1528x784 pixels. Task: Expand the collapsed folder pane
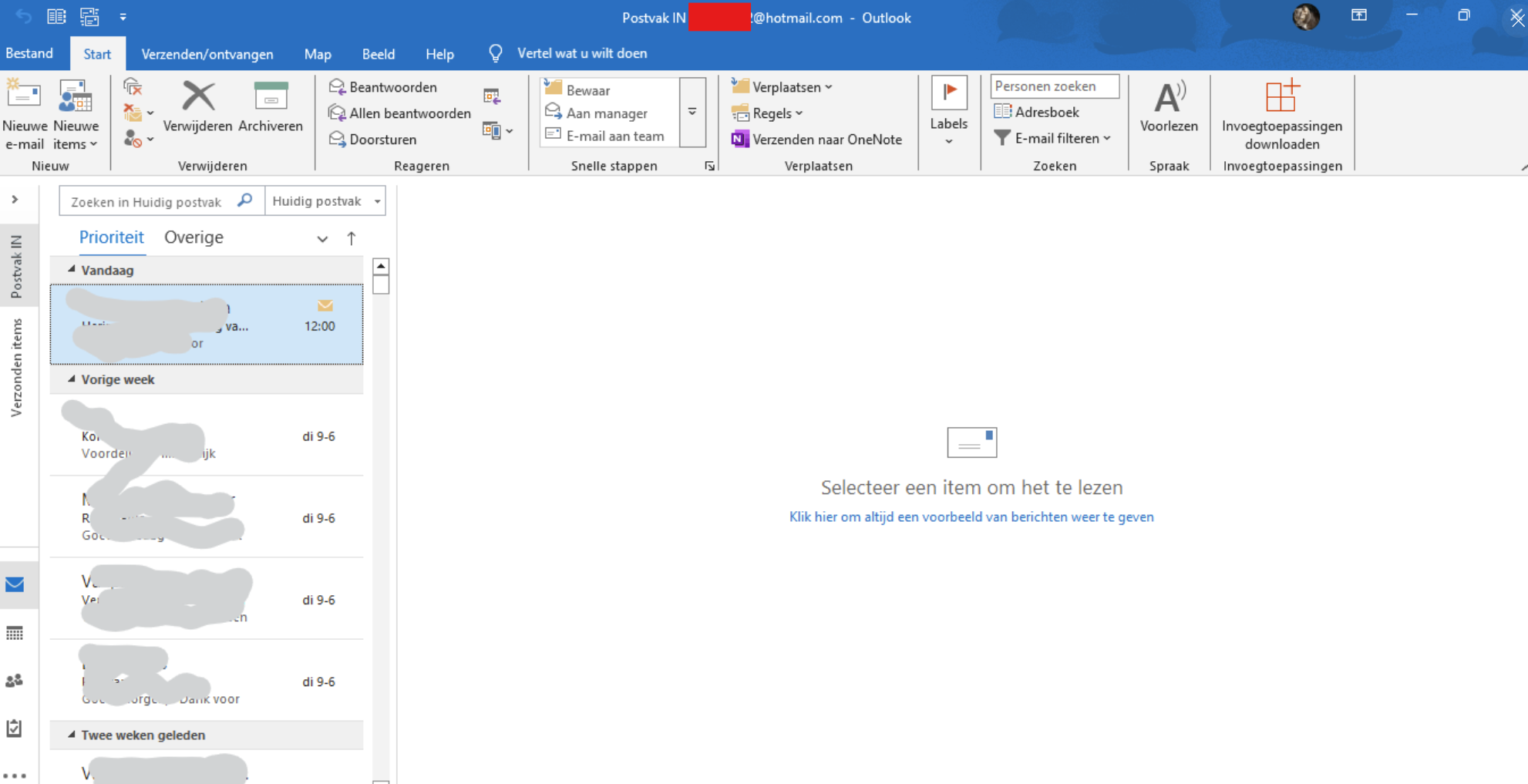(x=15, y=200)
